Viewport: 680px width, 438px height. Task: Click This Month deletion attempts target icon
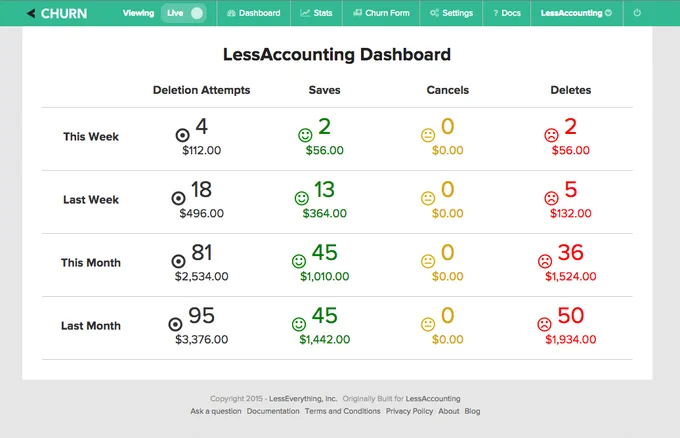coord(178,261)
